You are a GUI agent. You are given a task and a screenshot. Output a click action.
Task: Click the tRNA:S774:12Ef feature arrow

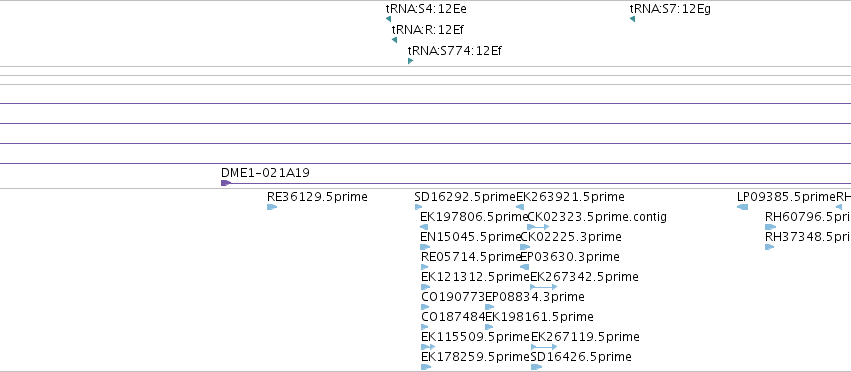coord(411,61)
